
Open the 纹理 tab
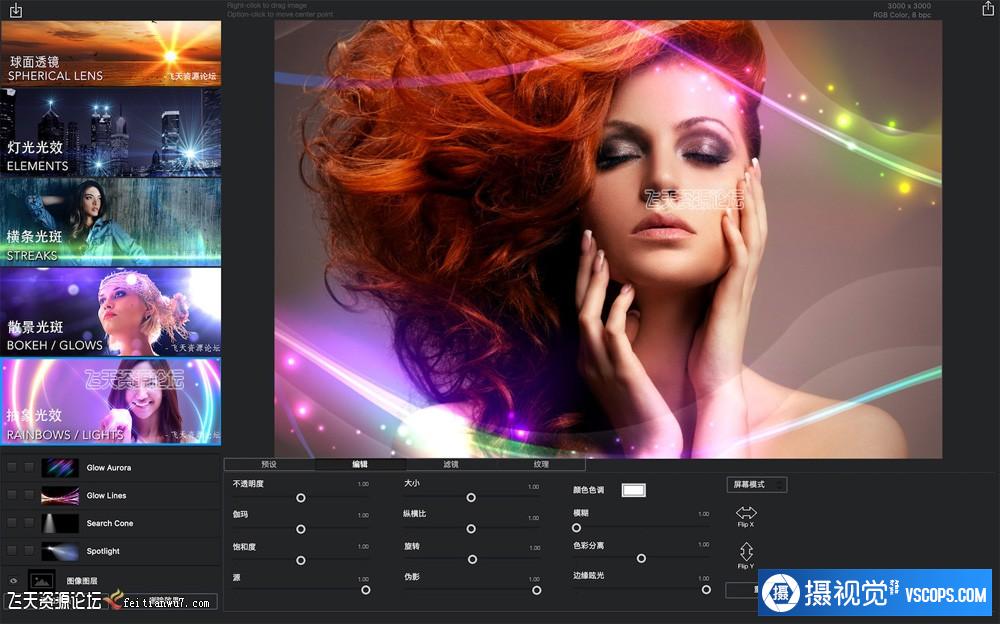(541, 464)
